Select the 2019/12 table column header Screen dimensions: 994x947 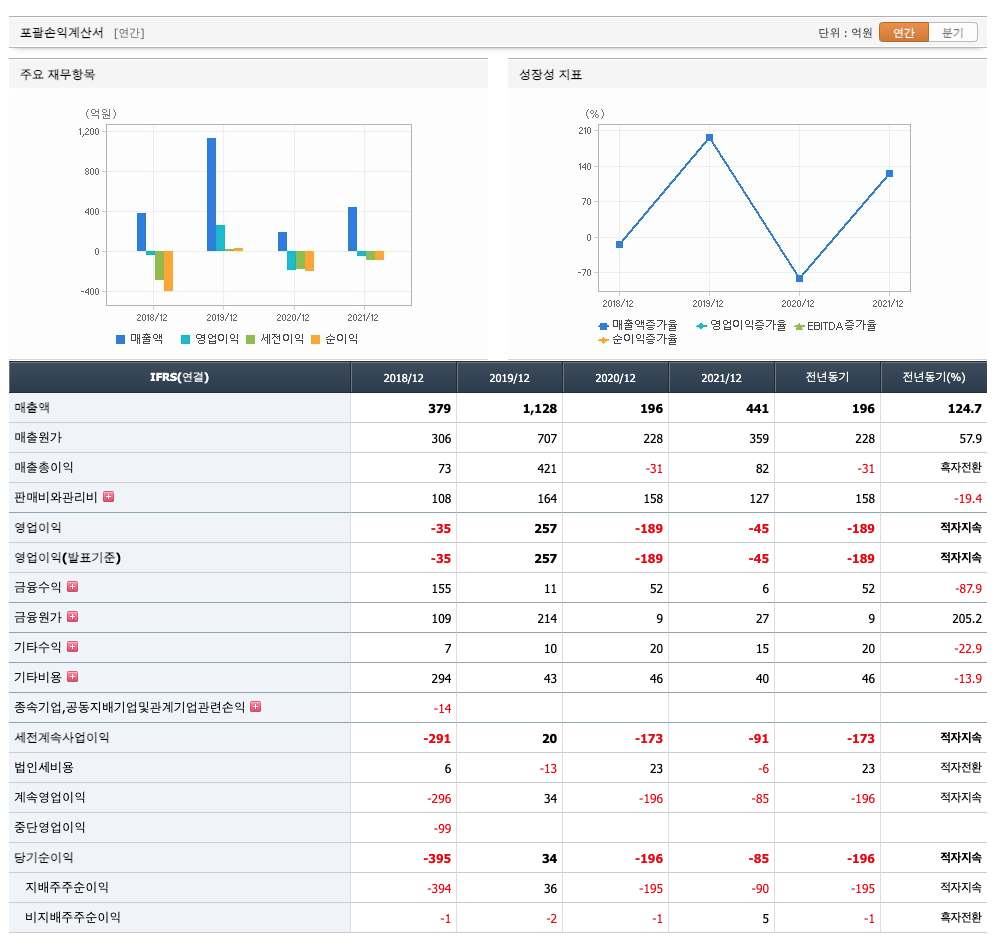[x=509, y=378]
